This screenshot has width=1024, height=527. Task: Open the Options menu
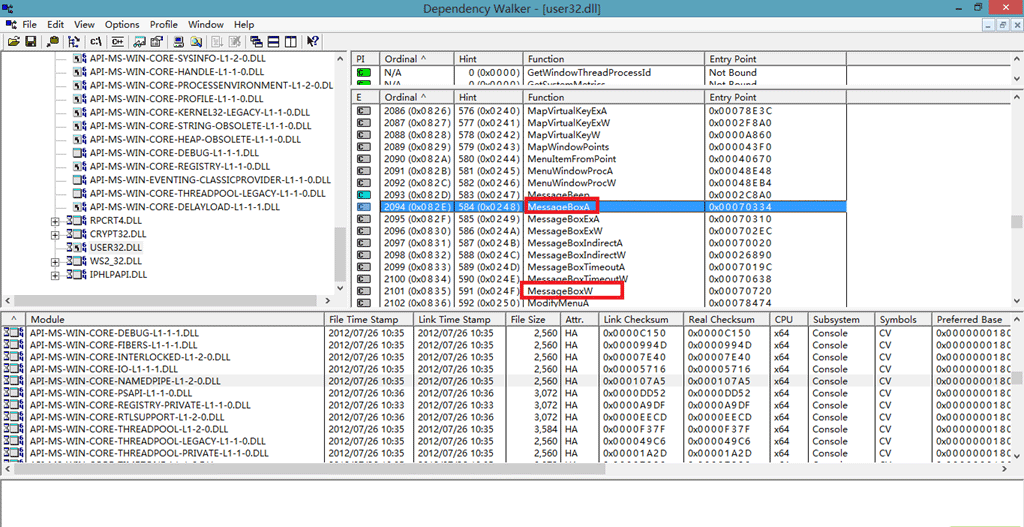[x=122, y=24]
